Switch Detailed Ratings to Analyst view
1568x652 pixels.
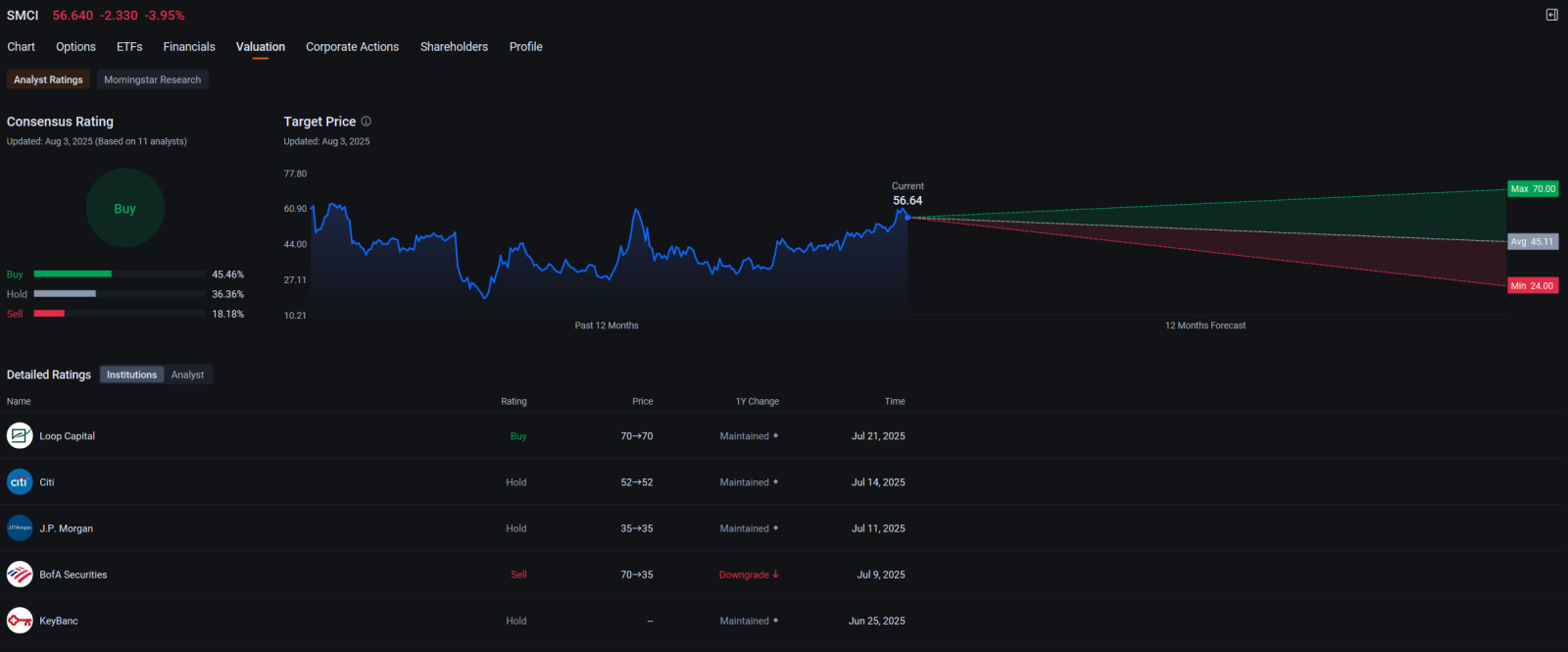(x=187, y=375)
